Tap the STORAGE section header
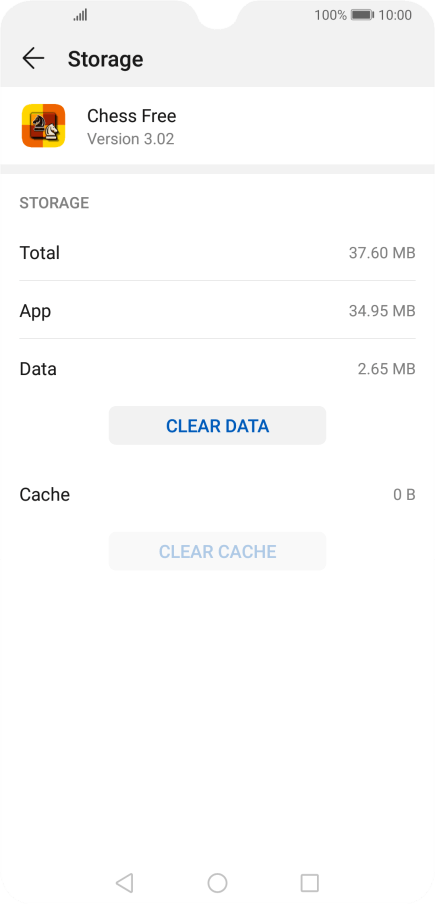The width and height of the screenshot is (435, 904). (x=54, y=203)
